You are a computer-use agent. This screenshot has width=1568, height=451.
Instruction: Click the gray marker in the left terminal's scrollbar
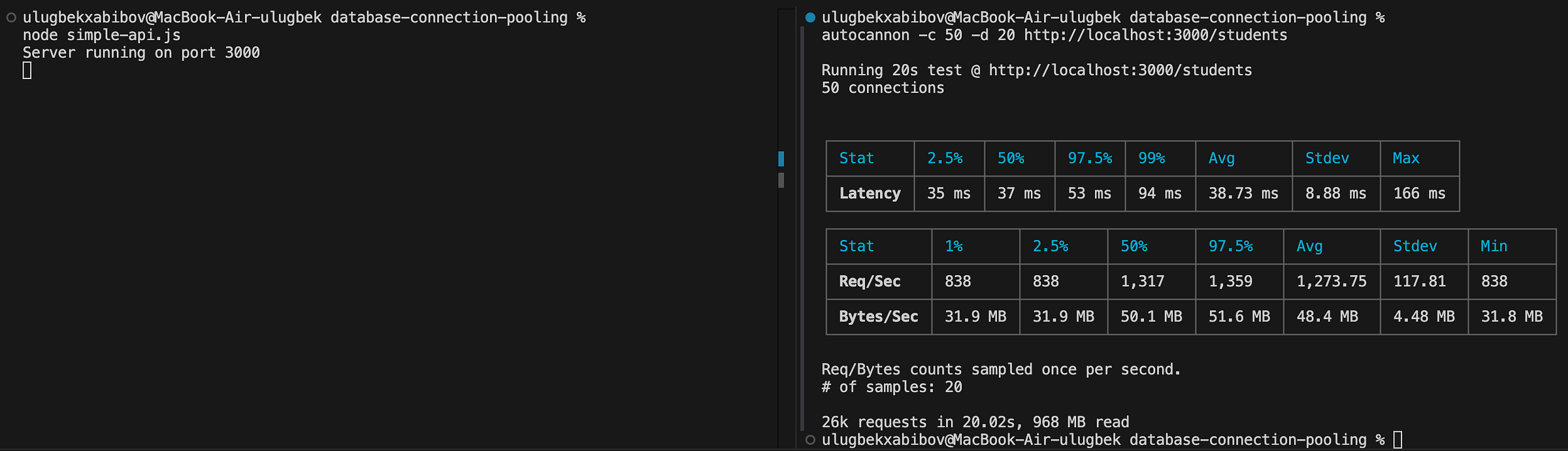click(781, 180)
